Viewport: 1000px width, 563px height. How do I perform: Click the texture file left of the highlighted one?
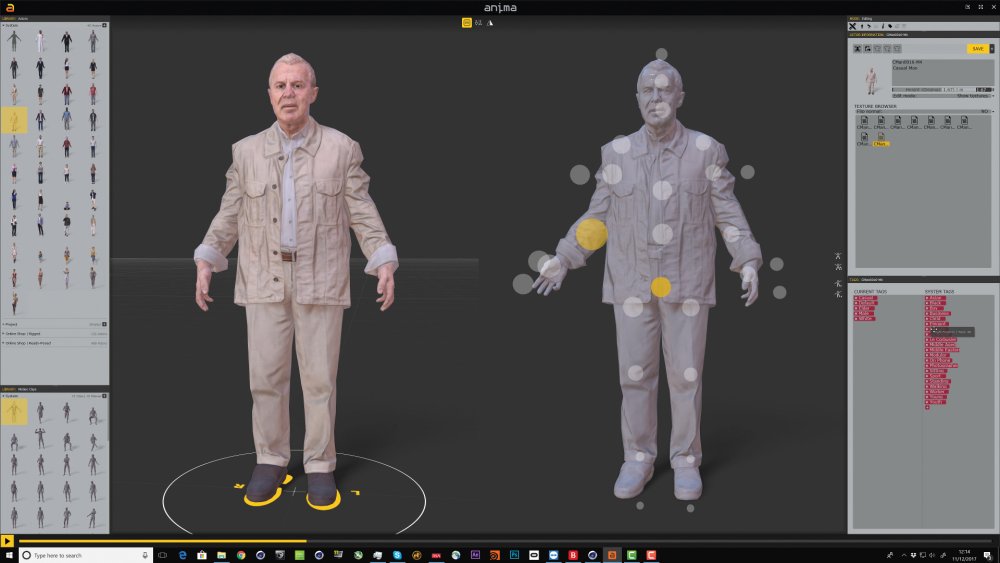(x=864, y=139)
